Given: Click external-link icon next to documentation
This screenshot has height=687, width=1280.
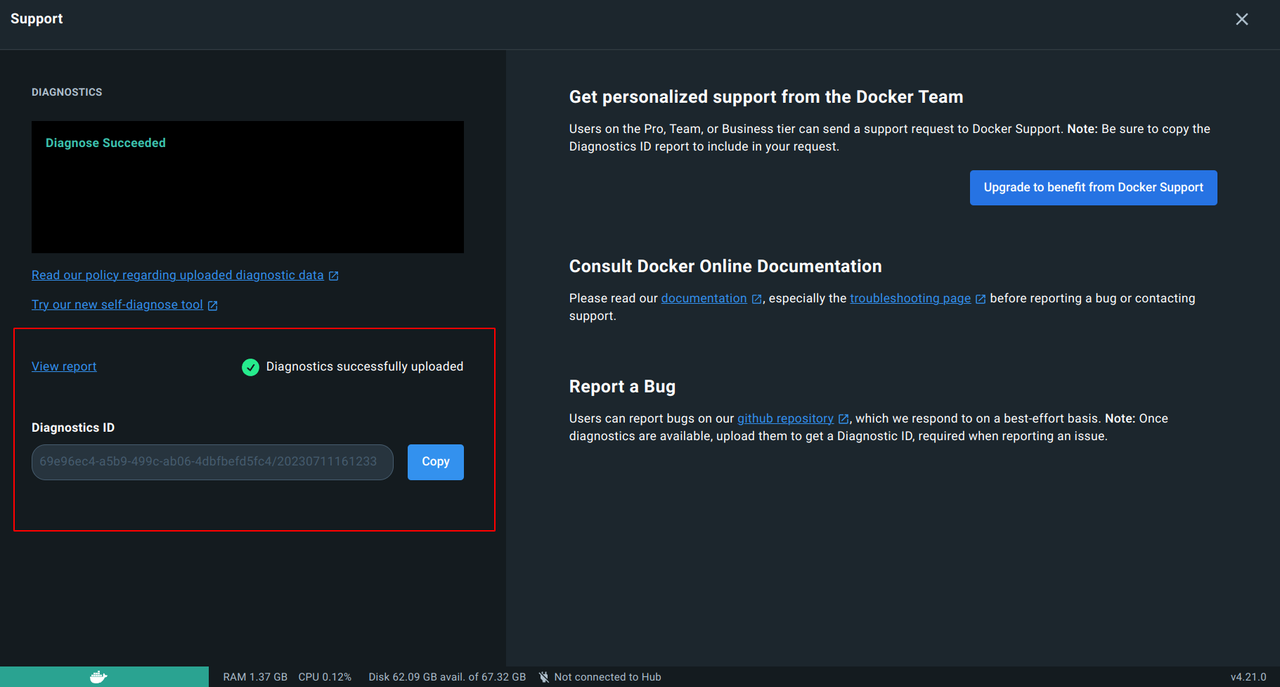Looking at the screenshot, I should click(x=757, y=299).
